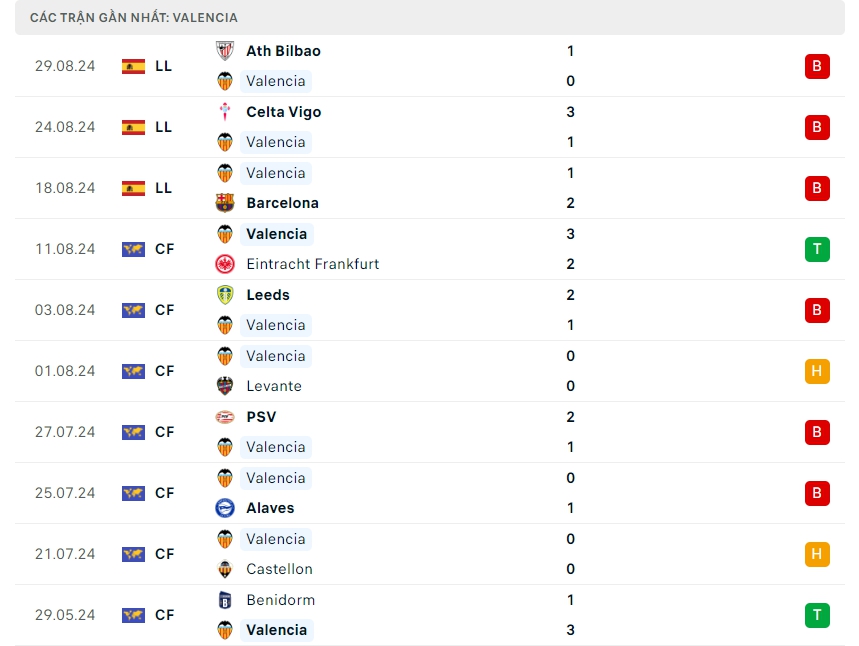Click the red B badge for Ath Bilbao match
This screenshot has width=859, height=646.
point(817,66)
